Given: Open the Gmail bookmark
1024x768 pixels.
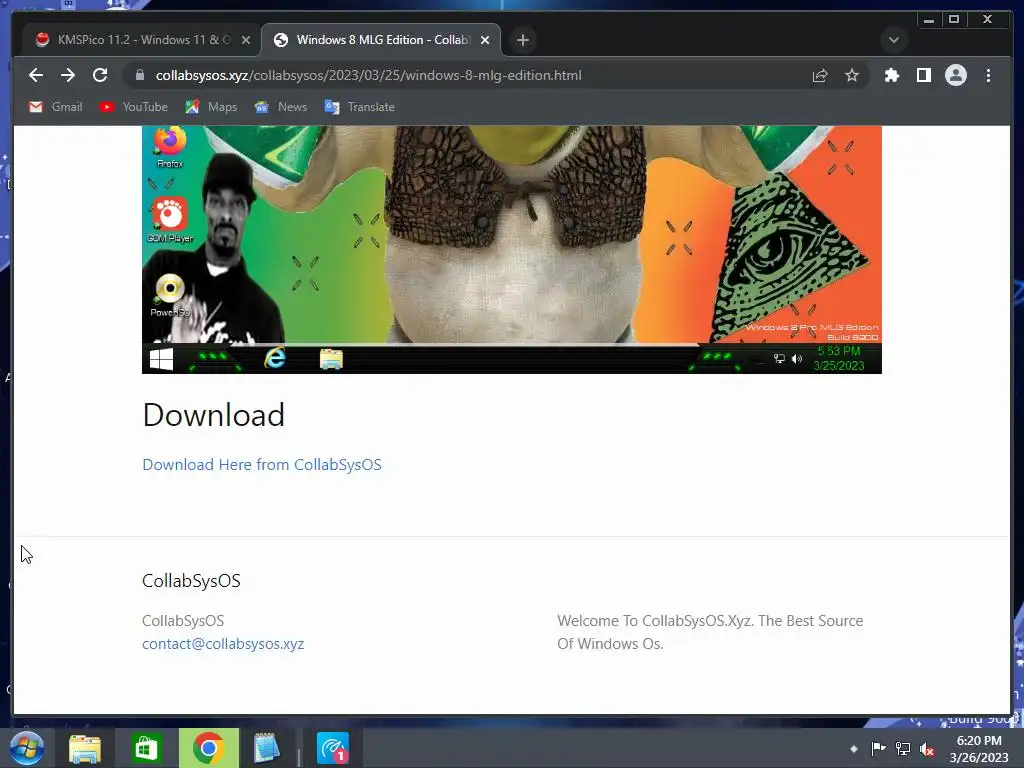Looking at the screenshot, I should (56, 106).
